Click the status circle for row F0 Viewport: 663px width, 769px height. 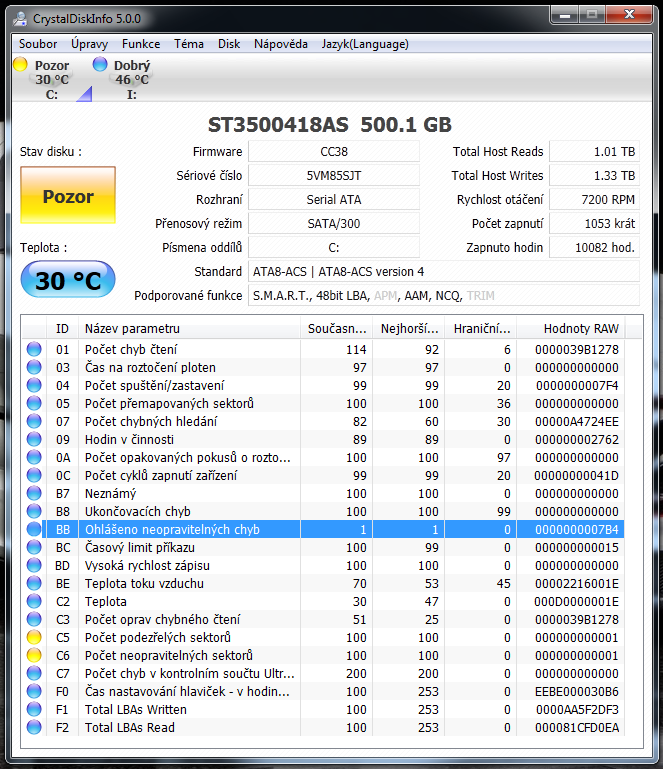point(34,691)
